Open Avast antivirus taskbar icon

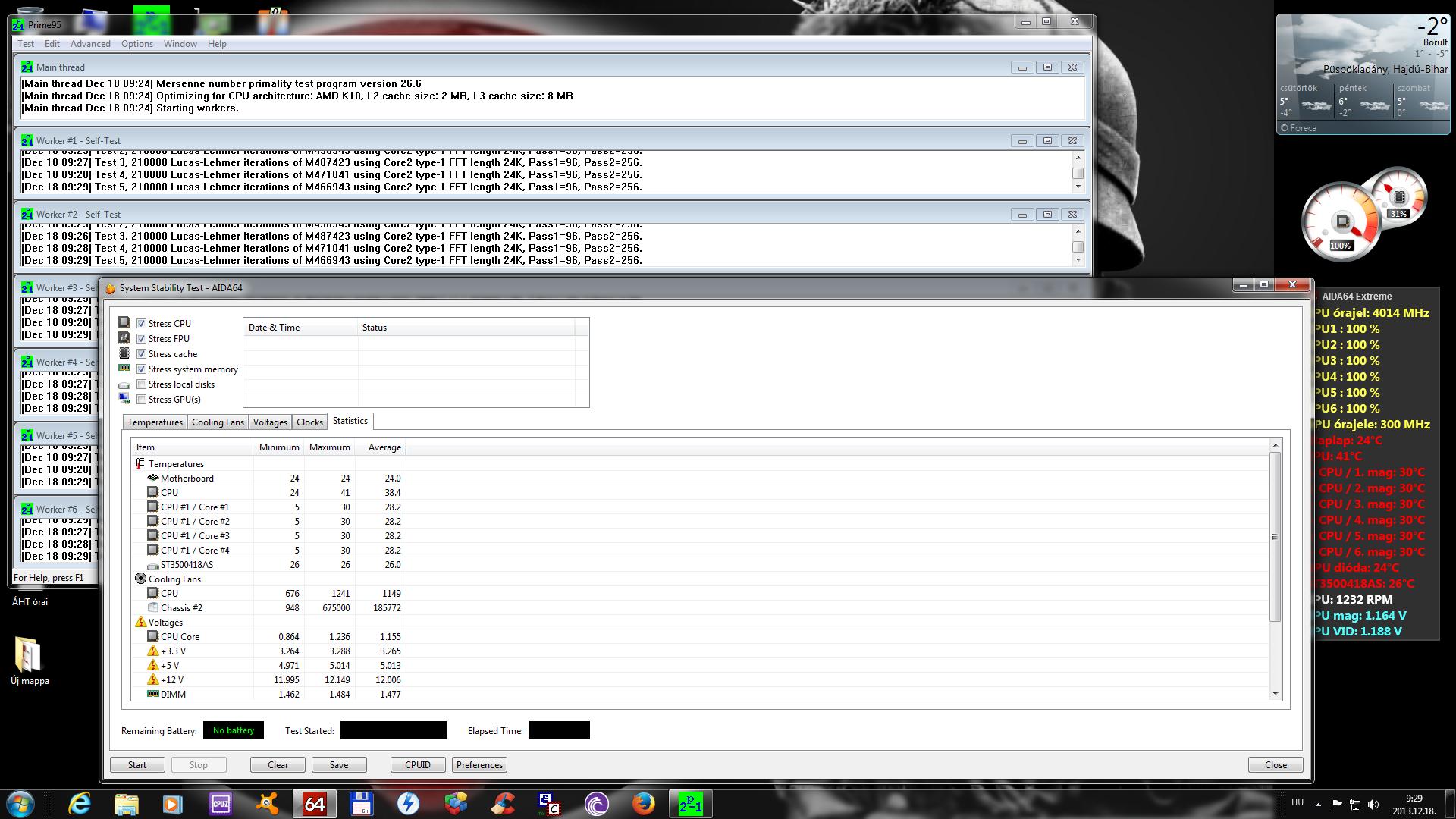pyautogui.click(x=267, y=803)
